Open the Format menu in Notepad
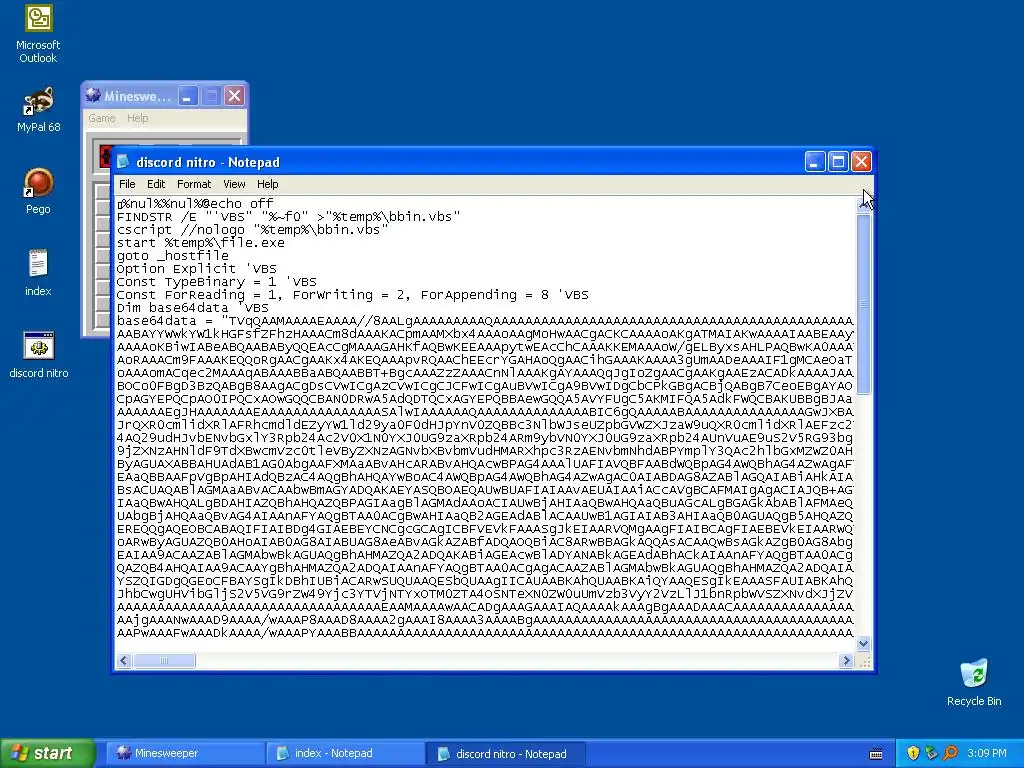The image size is (1024, 768). (x=194, y=184)
